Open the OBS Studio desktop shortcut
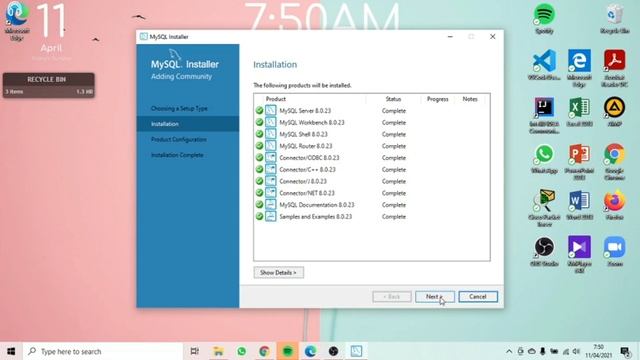The width and height of the screenshot is (640, 360). (544, 252)
